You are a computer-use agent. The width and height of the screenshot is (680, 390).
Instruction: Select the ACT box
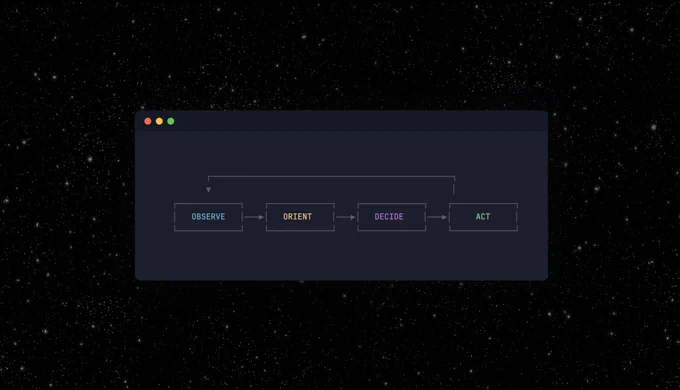[x=484, y=217]
